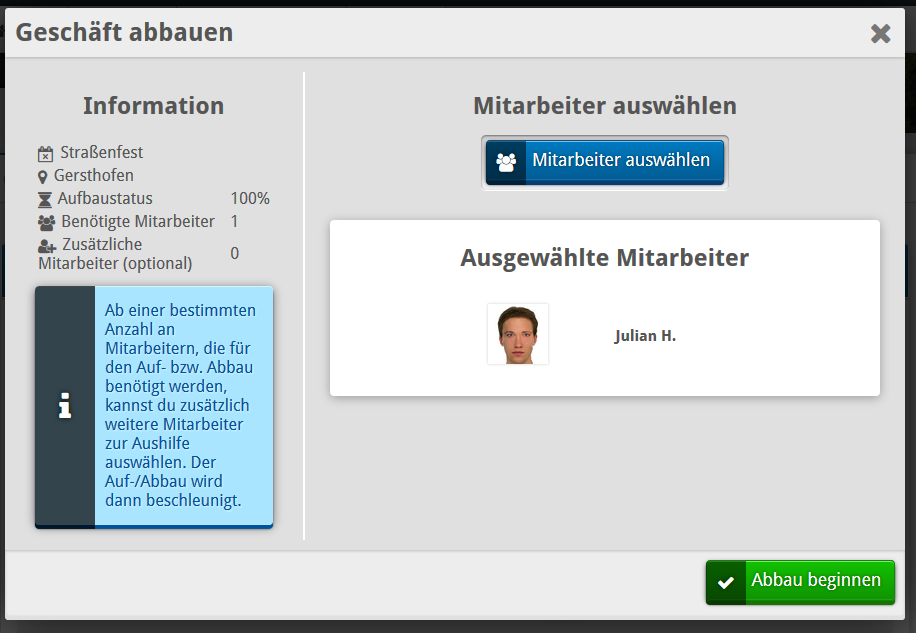Click the light blue help text box
Viewport: 916px width, 633px height.
click(x=183, y=406)
